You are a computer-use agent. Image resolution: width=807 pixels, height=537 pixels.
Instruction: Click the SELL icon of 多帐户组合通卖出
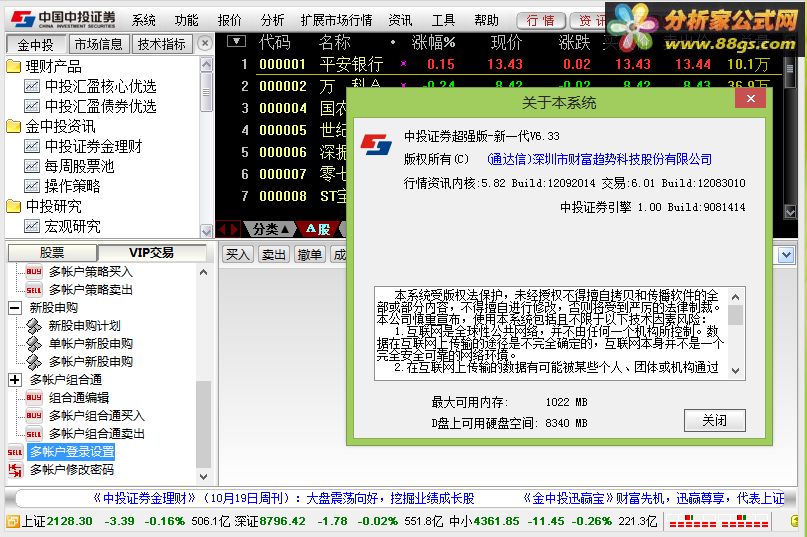click(x=34, y=434)
